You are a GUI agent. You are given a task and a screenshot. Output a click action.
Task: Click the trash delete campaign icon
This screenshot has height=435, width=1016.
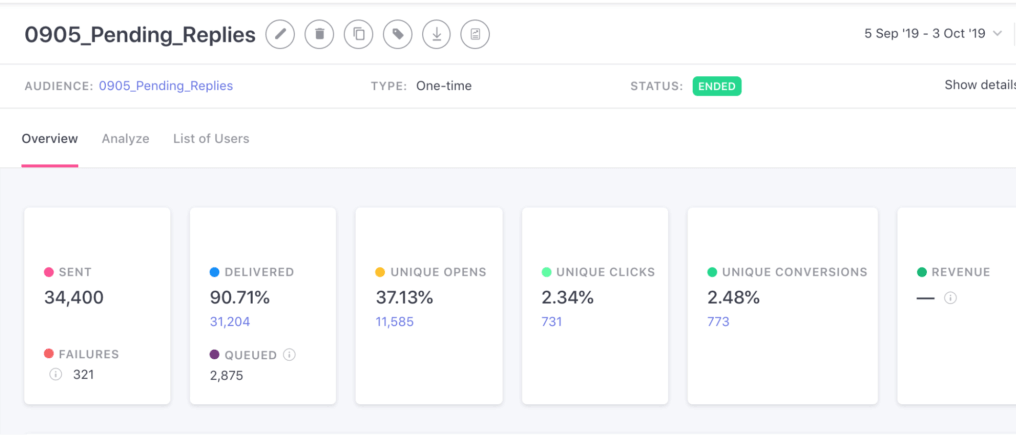click(319, 35)
